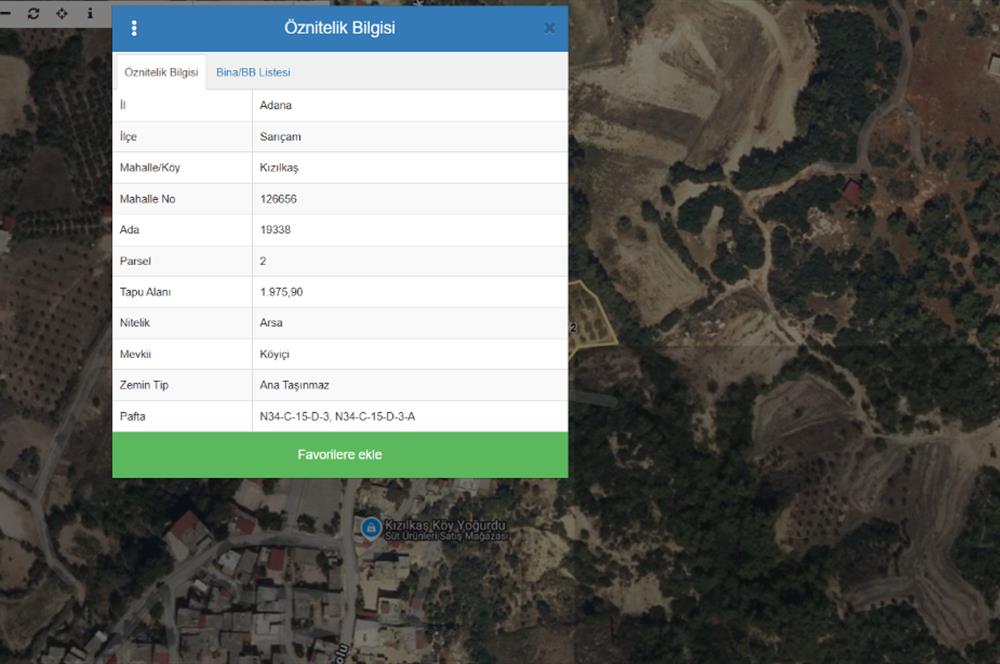1000x664 pixels.
Task: Click the Tapu Alanı value 1.975,90
Action: coord(281,292)
